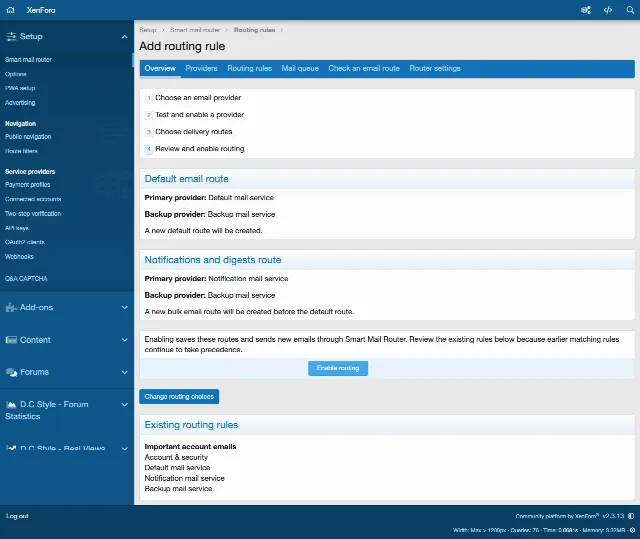Switch to the Router settings tab
The width and height of the screenshot is (640, 539).
click(435, 69)
